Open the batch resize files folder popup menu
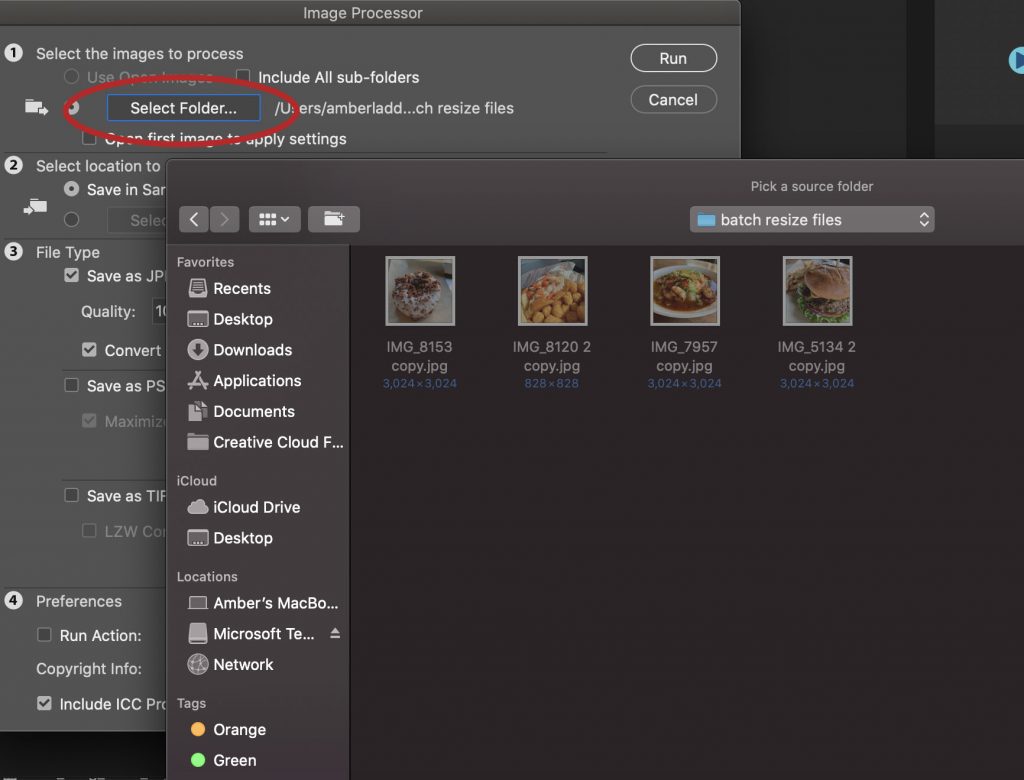 click(x=812, y=219)
